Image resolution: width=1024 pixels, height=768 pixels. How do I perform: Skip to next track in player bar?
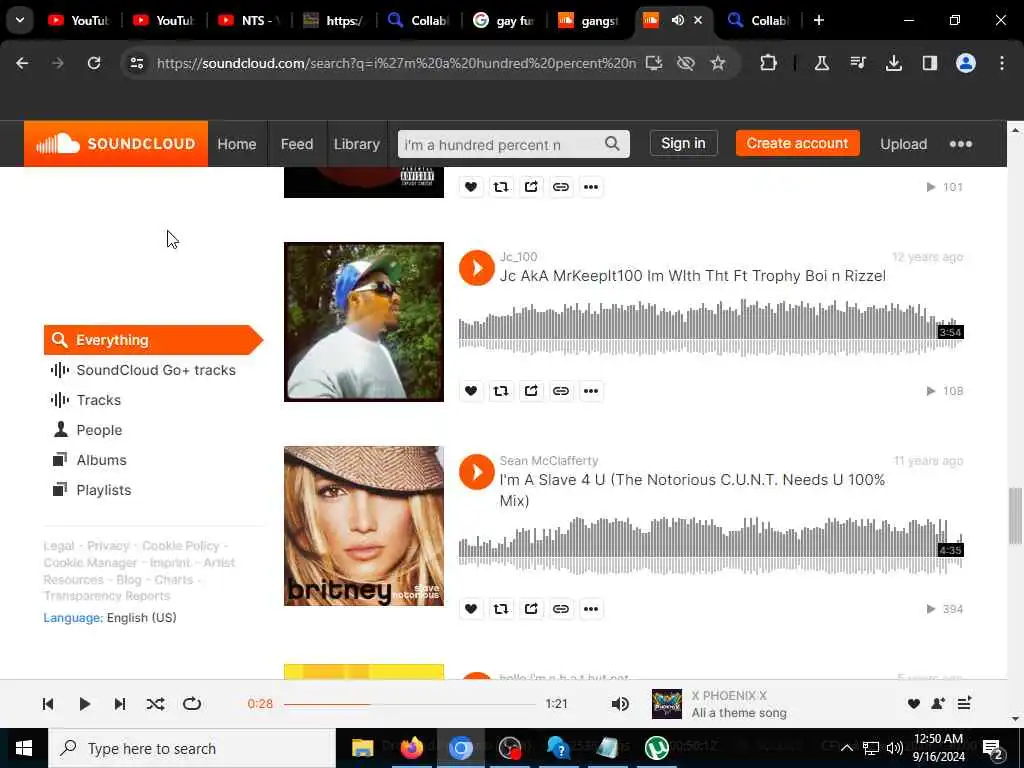click(120, 704)
